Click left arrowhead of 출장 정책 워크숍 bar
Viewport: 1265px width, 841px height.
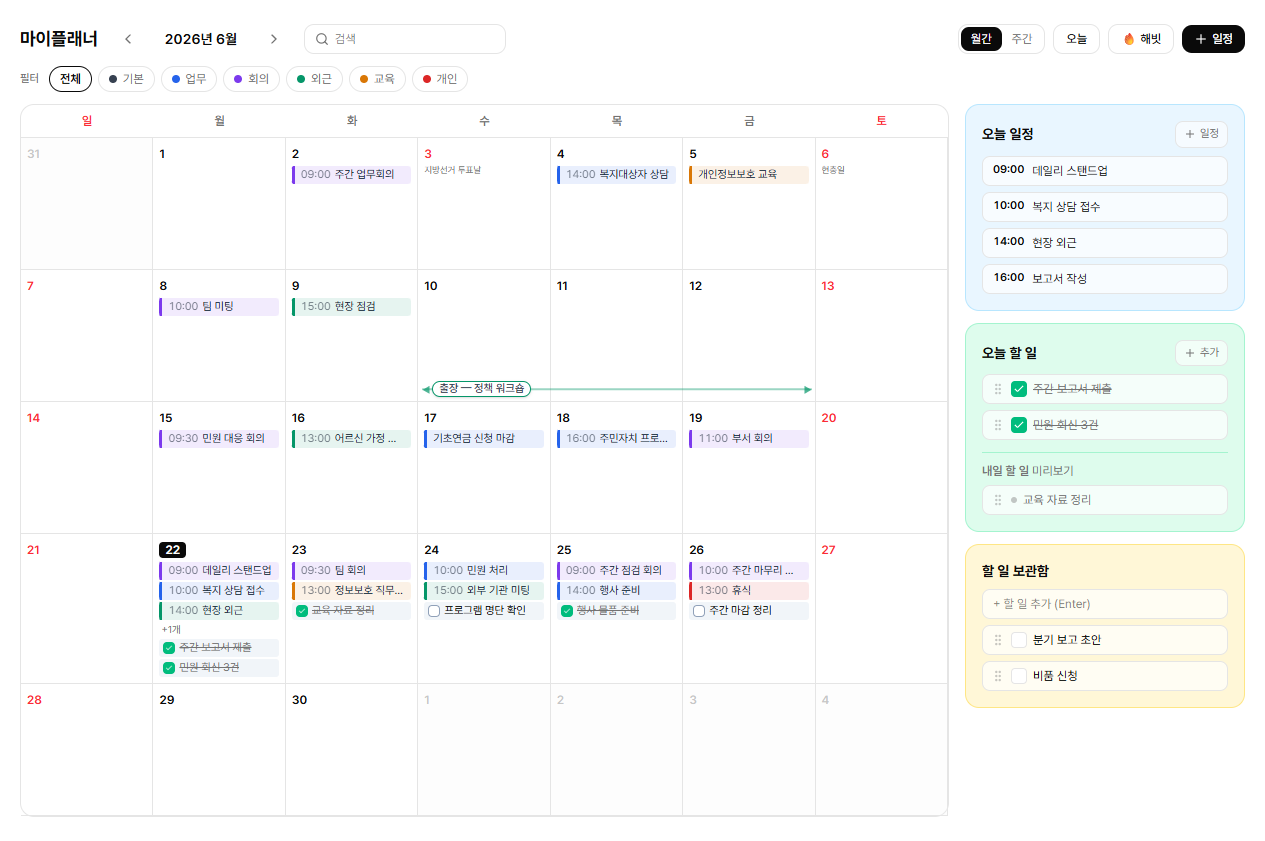click(426, 389)
